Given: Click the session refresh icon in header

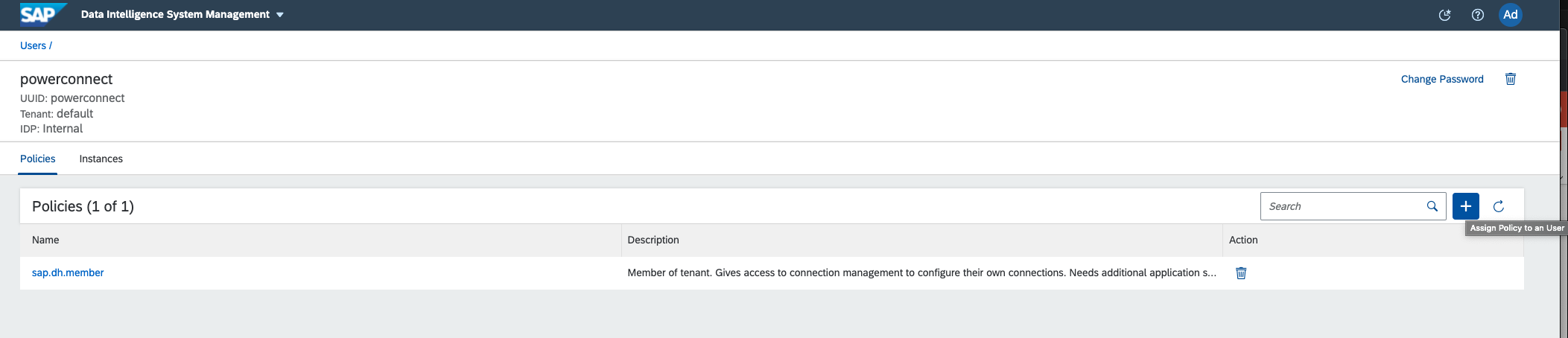Looking at the screenshot, I should (1444, 15).
